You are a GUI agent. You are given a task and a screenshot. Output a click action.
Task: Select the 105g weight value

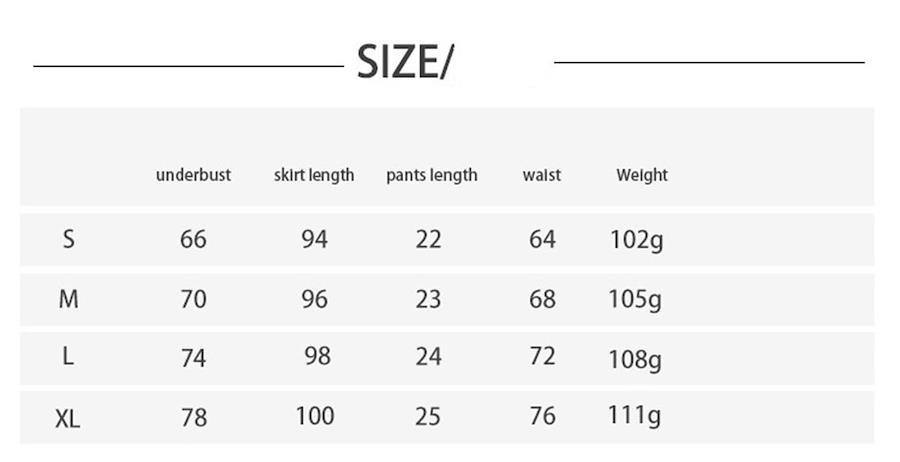(x=635, y=300)
